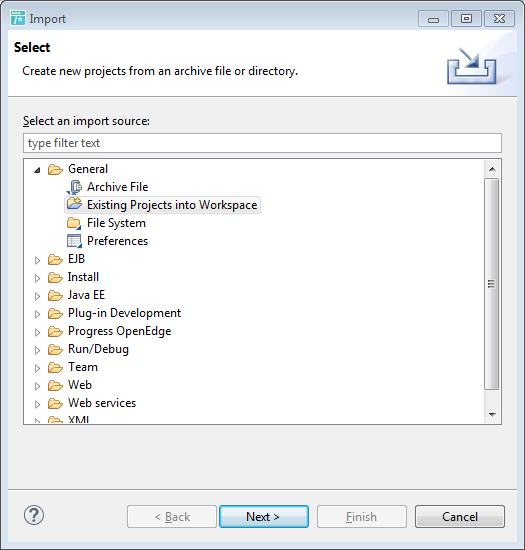Click the Existing Projects into Workspace icon
The height and width of the screenshot is (550, 525).
tap(74, 204)
